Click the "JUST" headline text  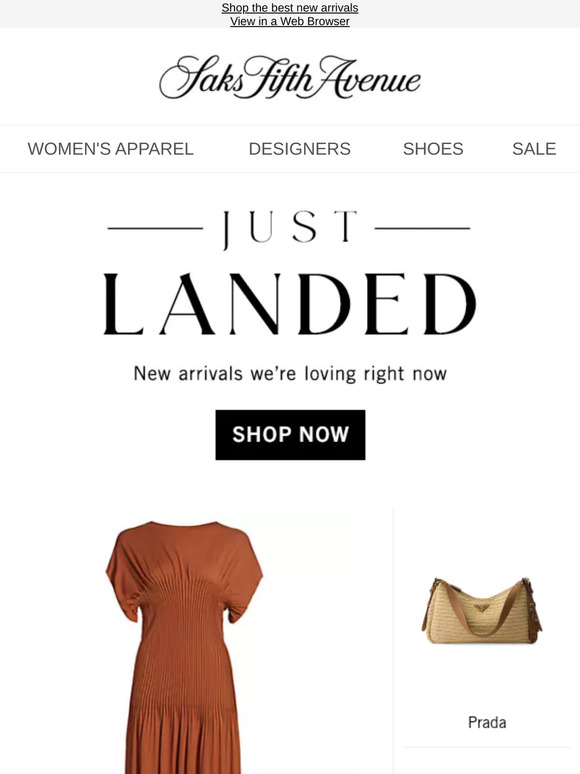(x=290, y=228)
